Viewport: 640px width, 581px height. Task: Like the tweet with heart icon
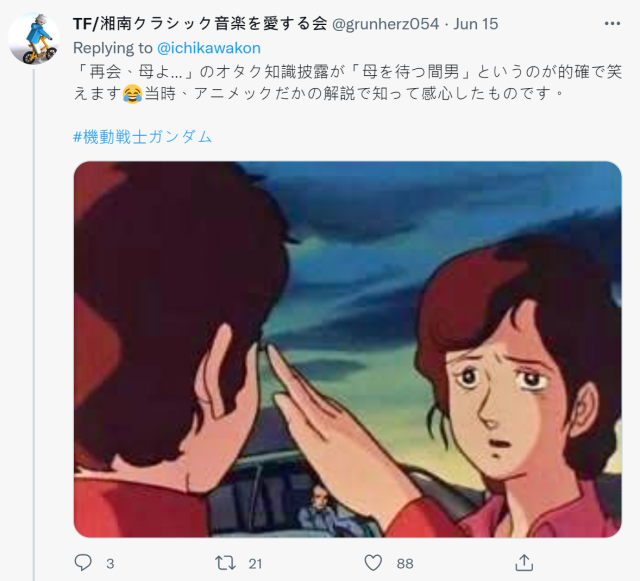373,563
